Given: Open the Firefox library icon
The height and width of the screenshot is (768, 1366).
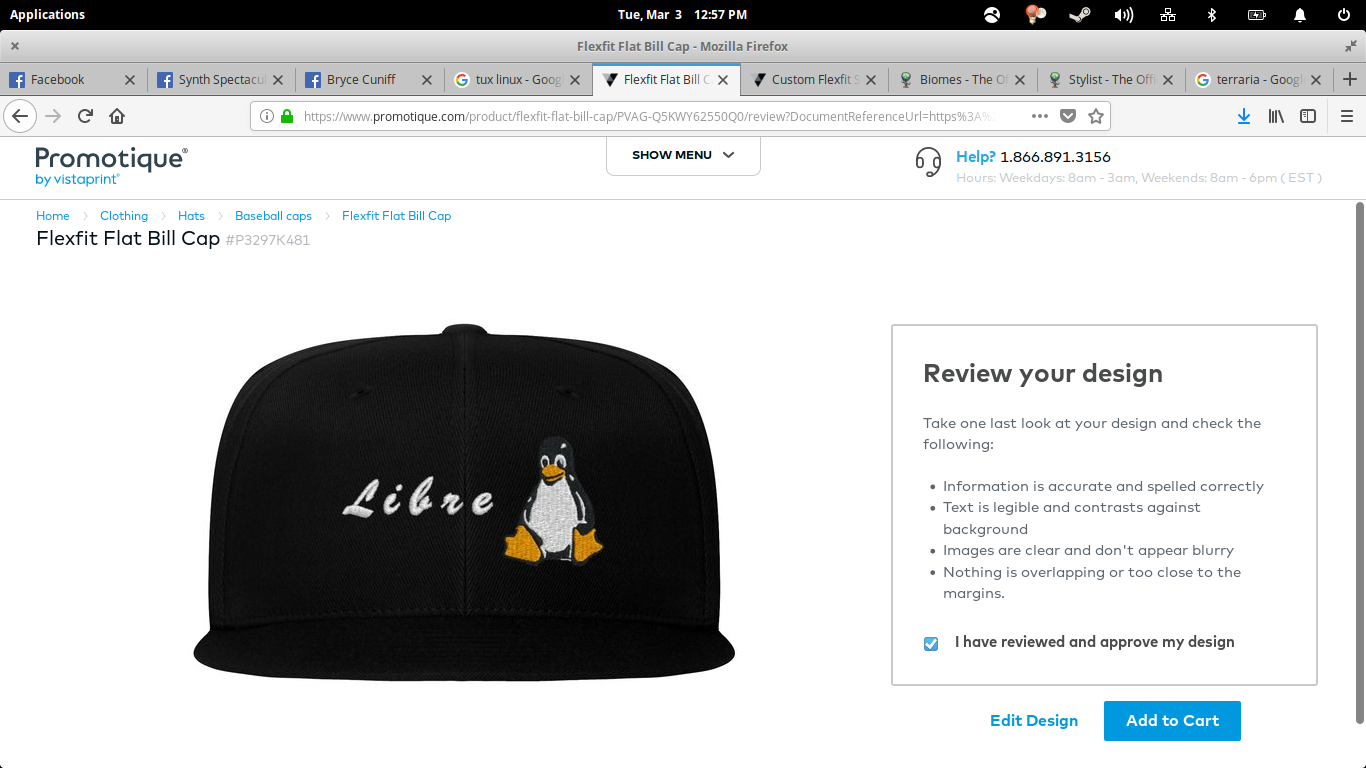Looking at the screenshot, I should 1276,116.
